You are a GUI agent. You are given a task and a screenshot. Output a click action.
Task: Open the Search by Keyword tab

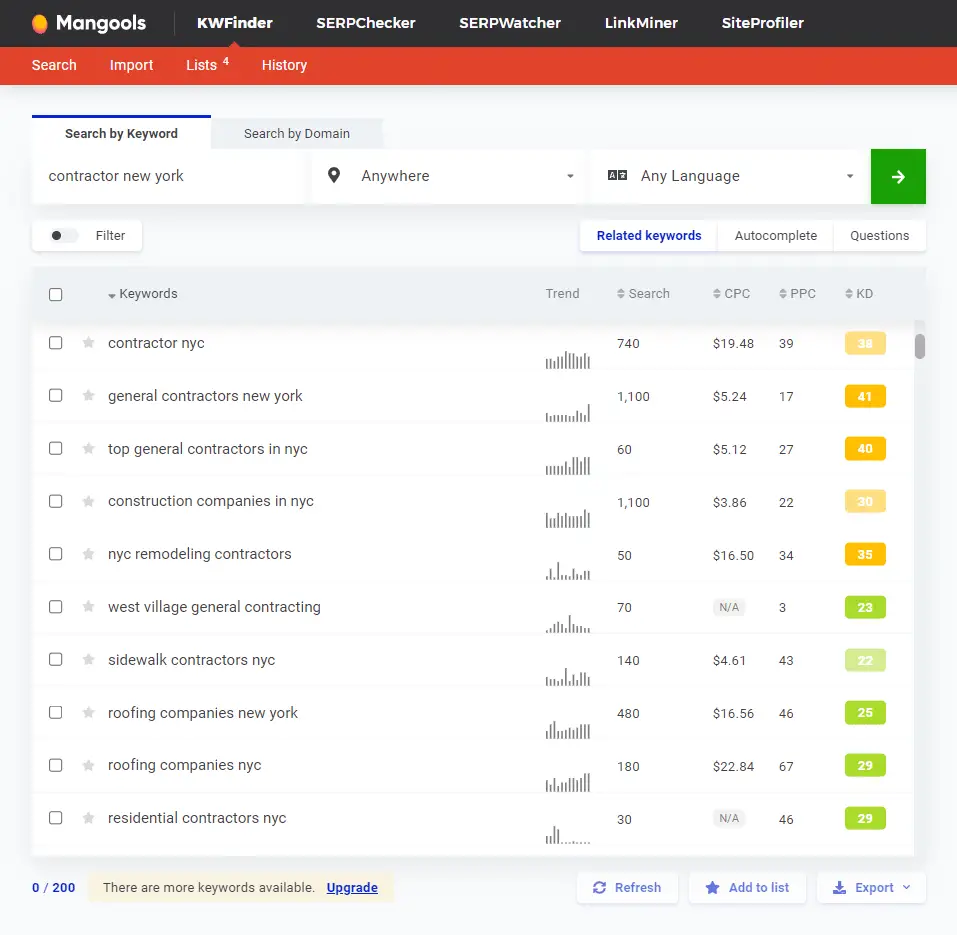121,133
